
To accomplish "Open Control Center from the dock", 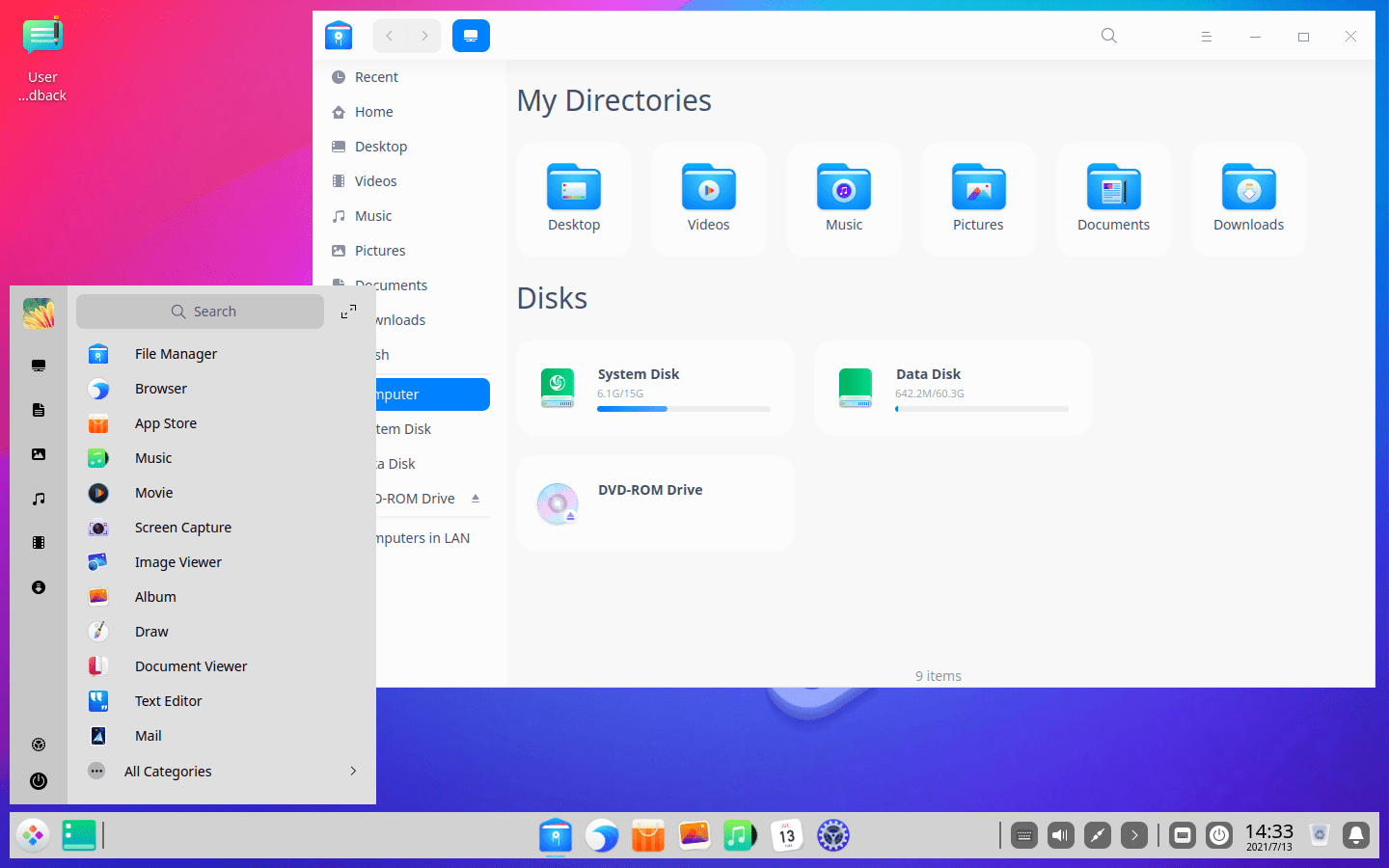I will tap(831, 835).
